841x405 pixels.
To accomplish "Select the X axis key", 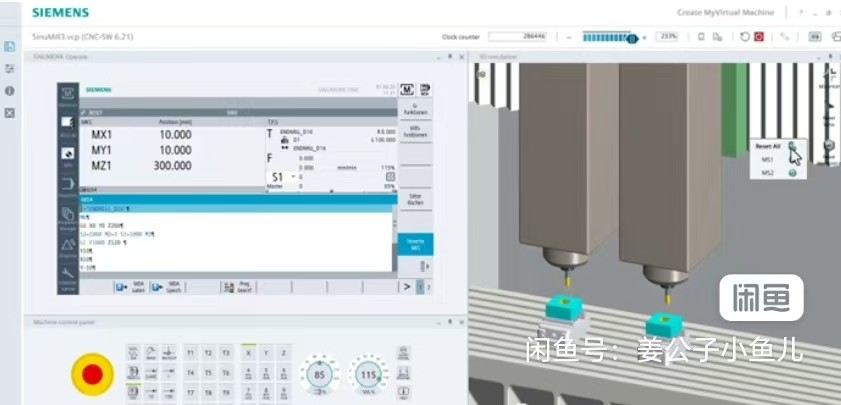I will [248, 353].
